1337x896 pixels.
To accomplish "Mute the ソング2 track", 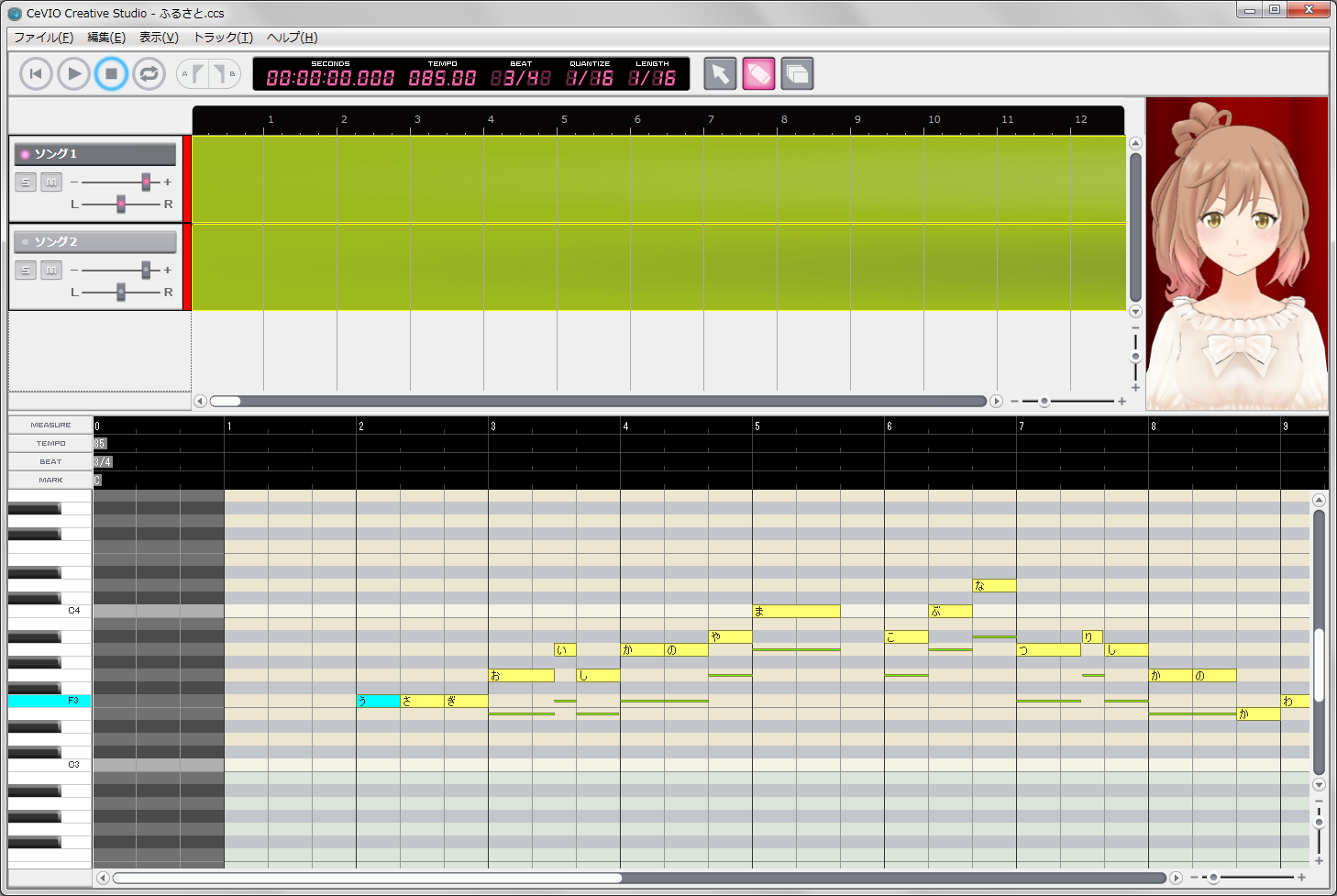I will click(x=51, y=271).
